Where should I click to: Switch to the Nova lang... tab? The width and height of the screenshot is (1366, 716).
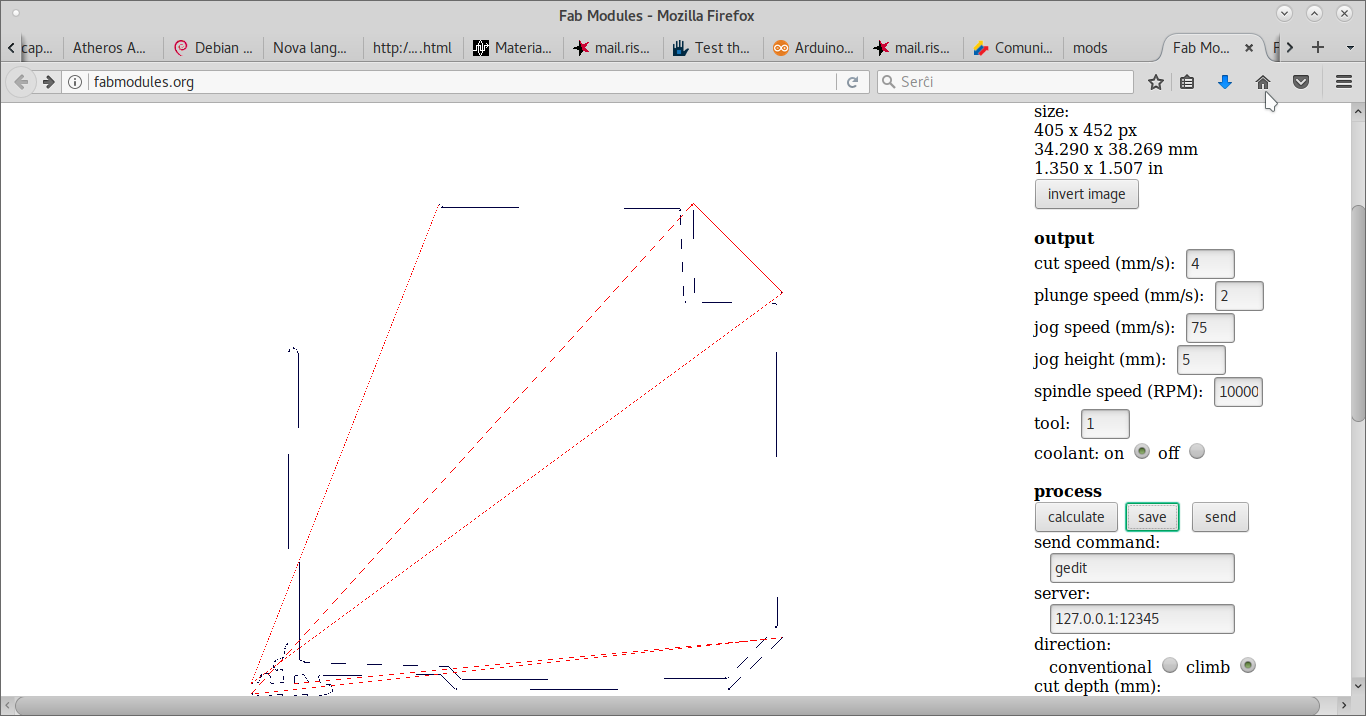tap(313, 47)
